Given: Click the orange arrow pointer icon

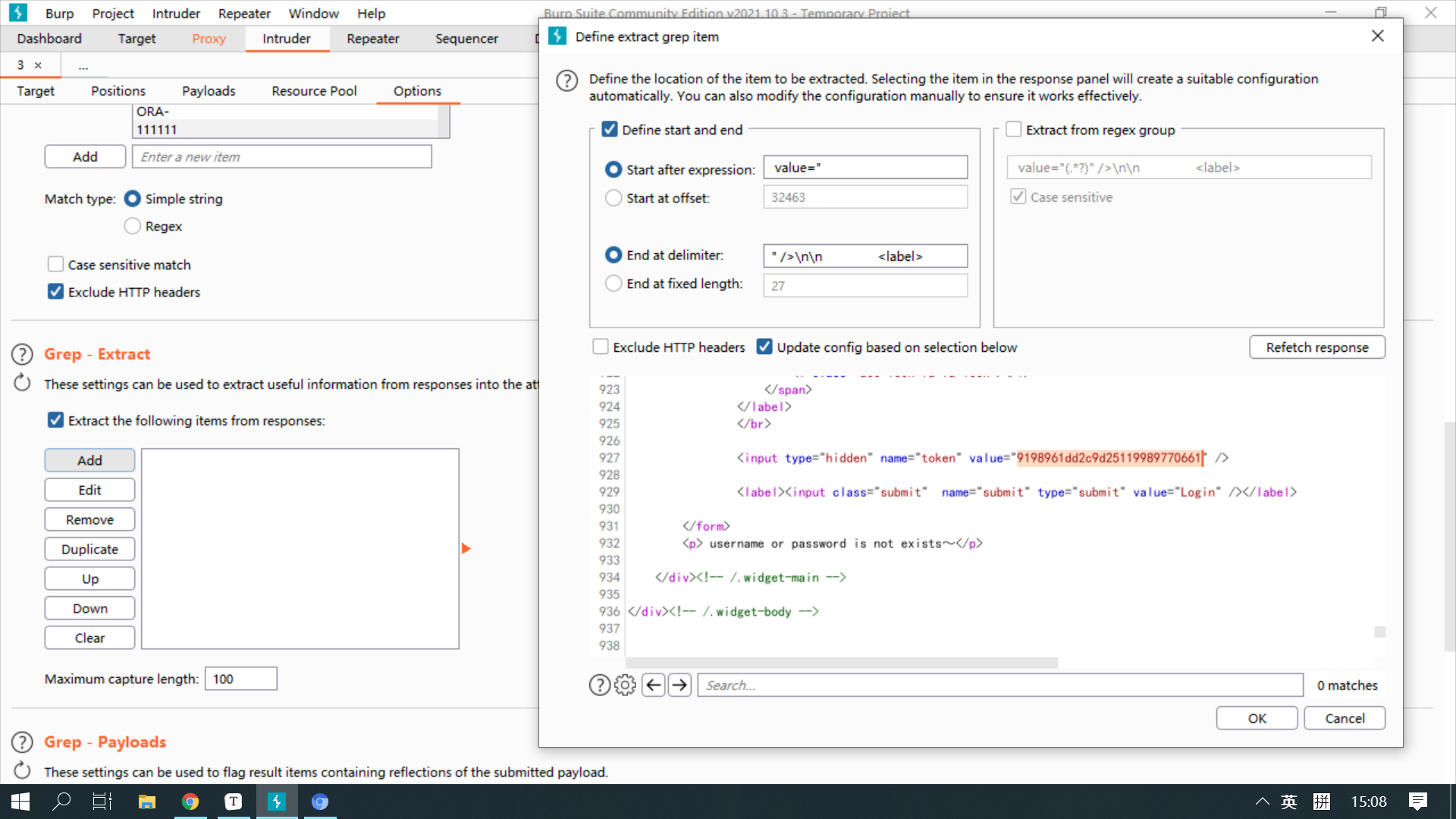Looking at the screenshot, I should pos(466,548).
